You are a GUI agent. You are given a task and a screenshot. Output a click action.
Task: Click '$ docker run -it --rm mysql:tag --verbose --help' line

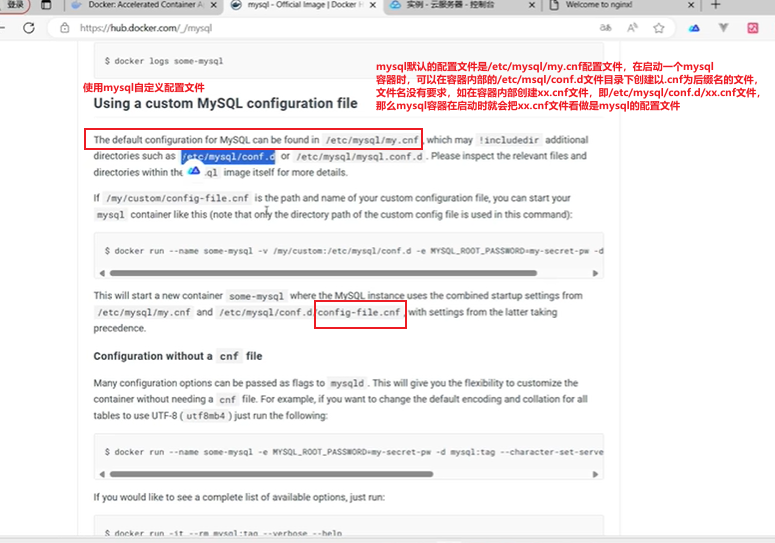tap(223, 534)
